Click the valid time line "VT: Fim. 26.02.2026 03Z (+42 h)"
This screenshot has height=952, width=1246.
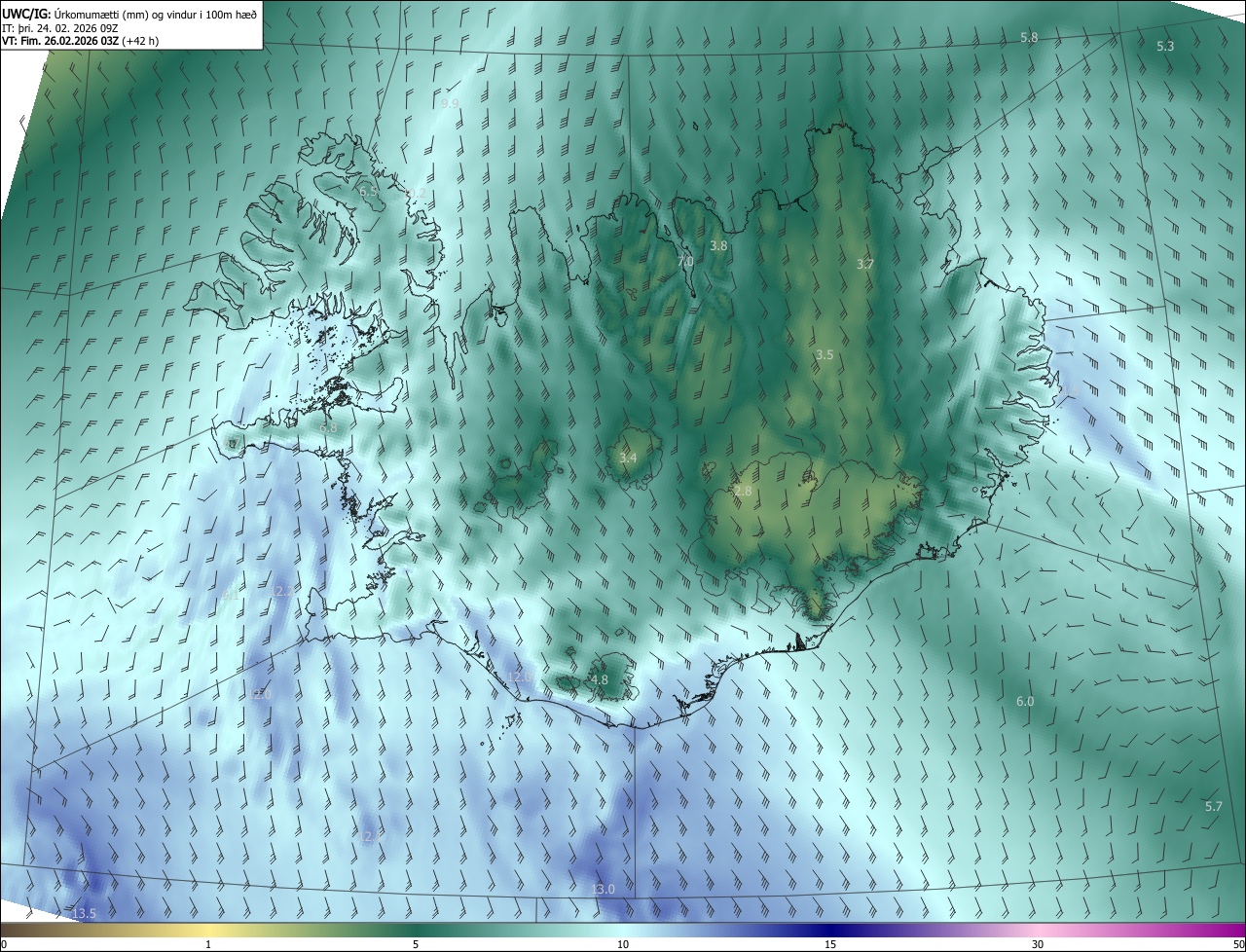point(80,41)
